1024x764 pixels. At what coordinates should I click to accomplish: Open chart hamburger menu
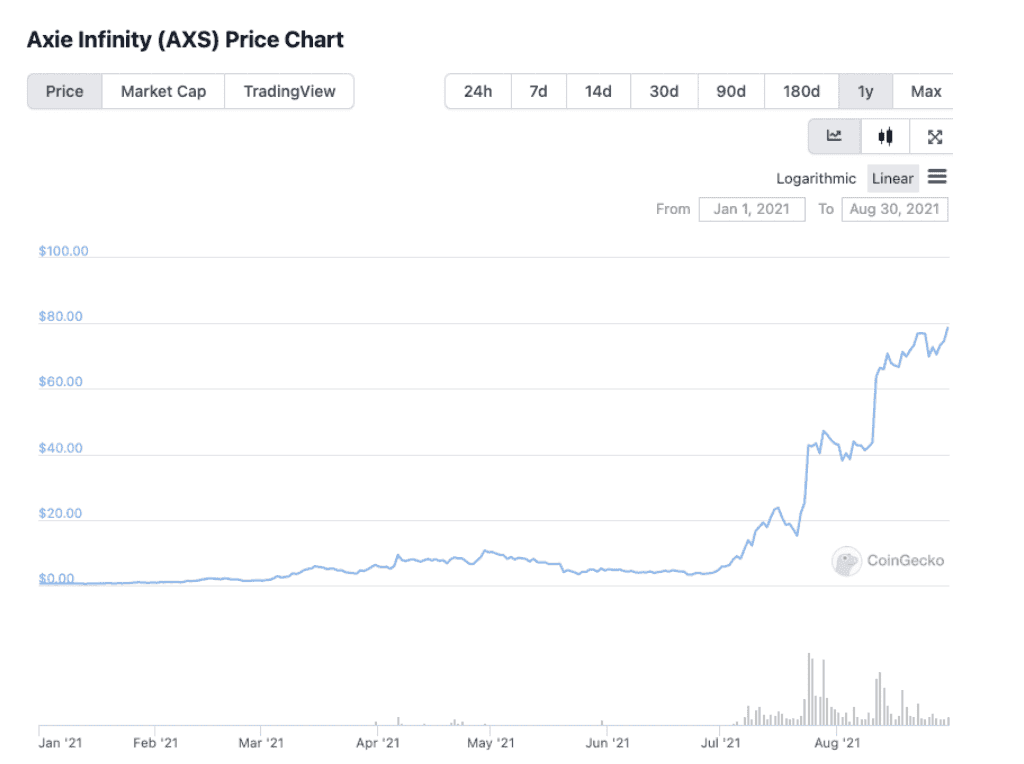coord(937,177)
